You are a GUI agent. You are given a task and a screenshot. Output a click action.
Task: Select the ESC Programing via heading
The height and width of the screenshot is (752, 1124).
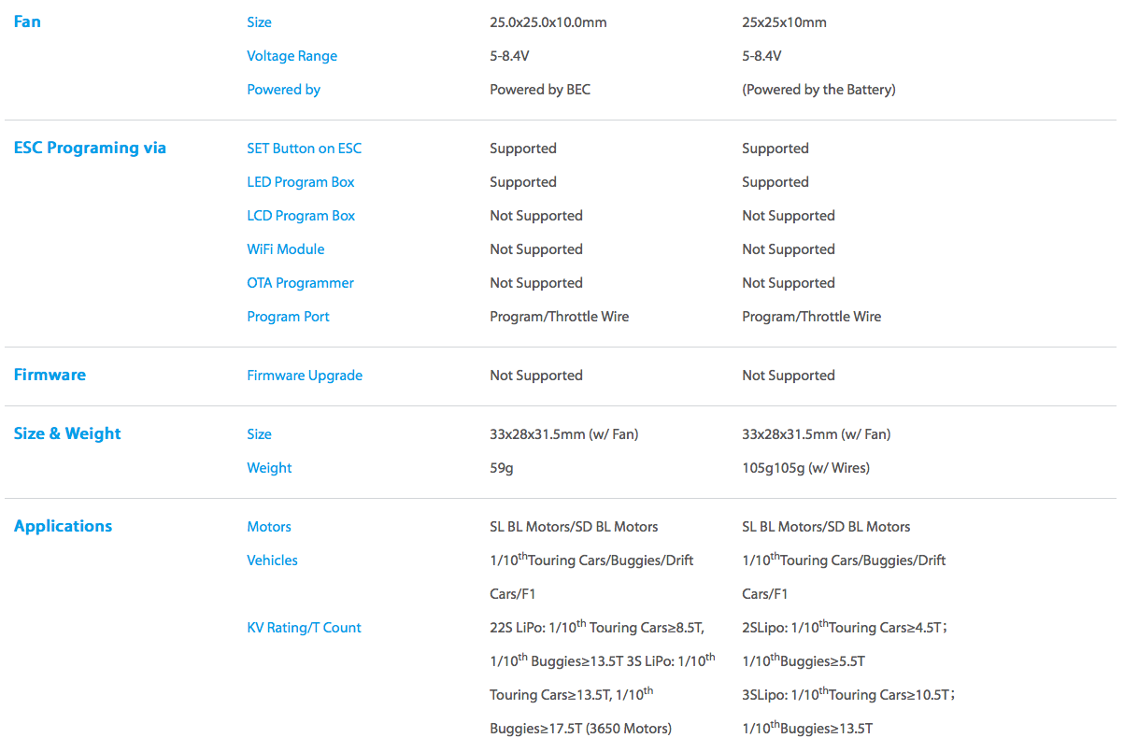(90, 148)
